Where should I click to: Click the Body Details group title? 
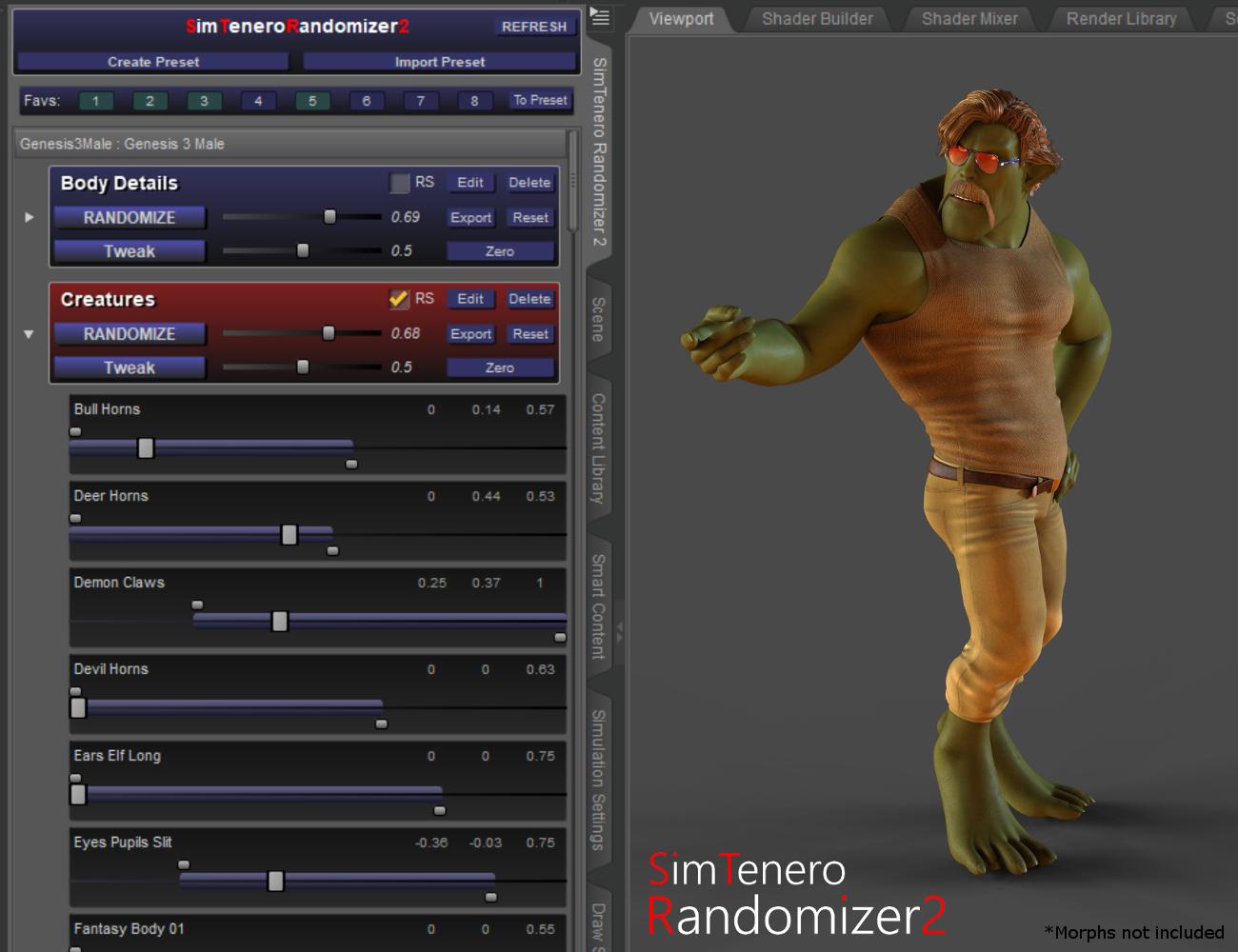coord(119,183)
